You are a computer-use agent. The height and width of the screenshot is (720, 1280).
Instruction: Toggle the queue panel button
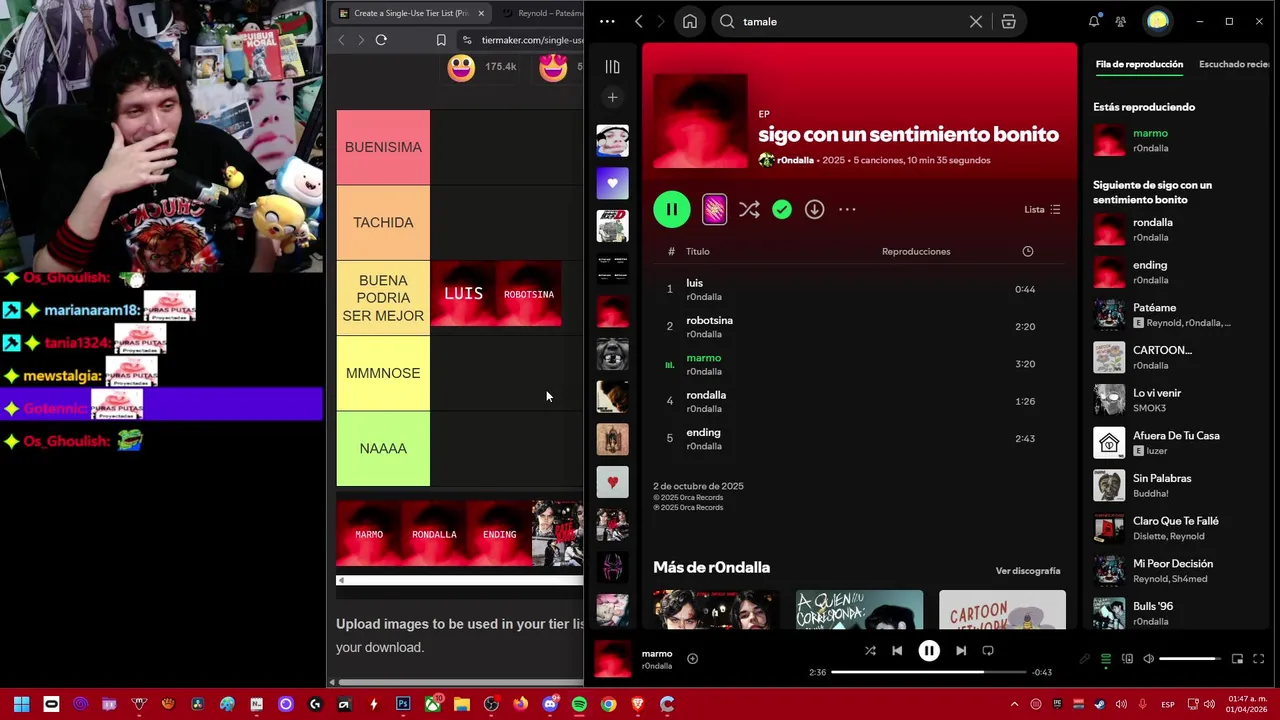[x=1106, y=659]
